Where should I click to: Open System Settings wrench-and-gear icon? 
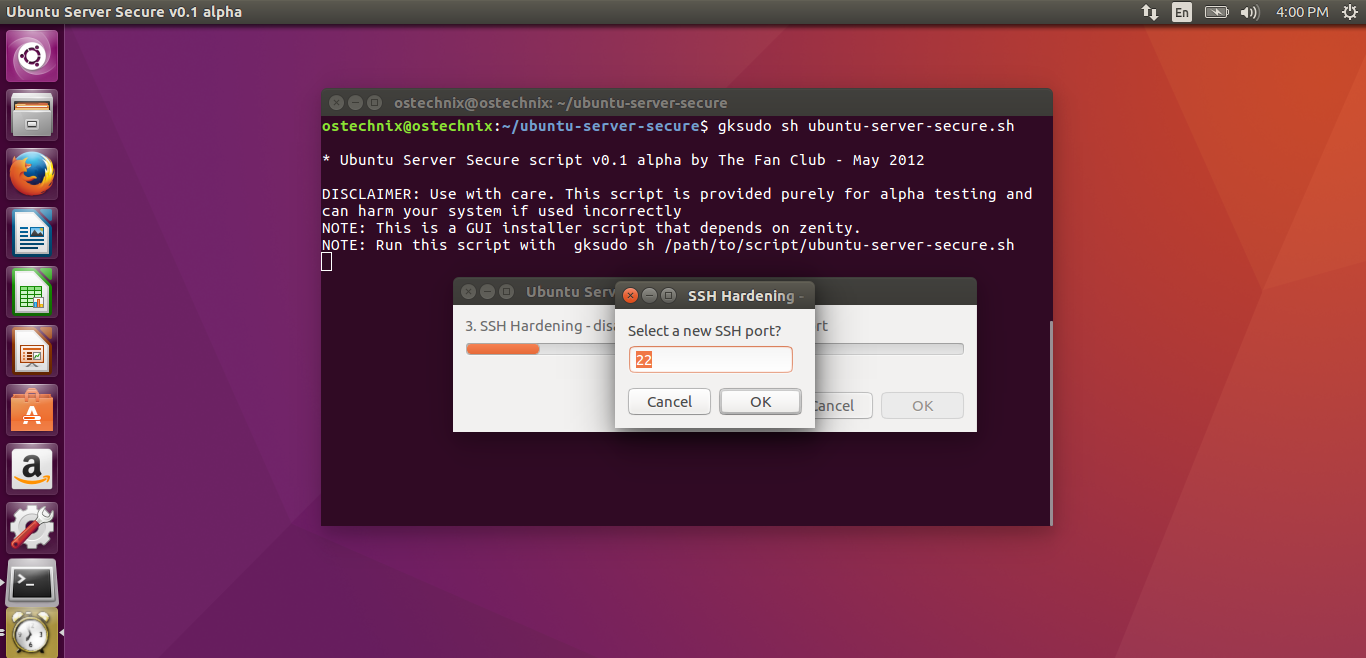33,528
